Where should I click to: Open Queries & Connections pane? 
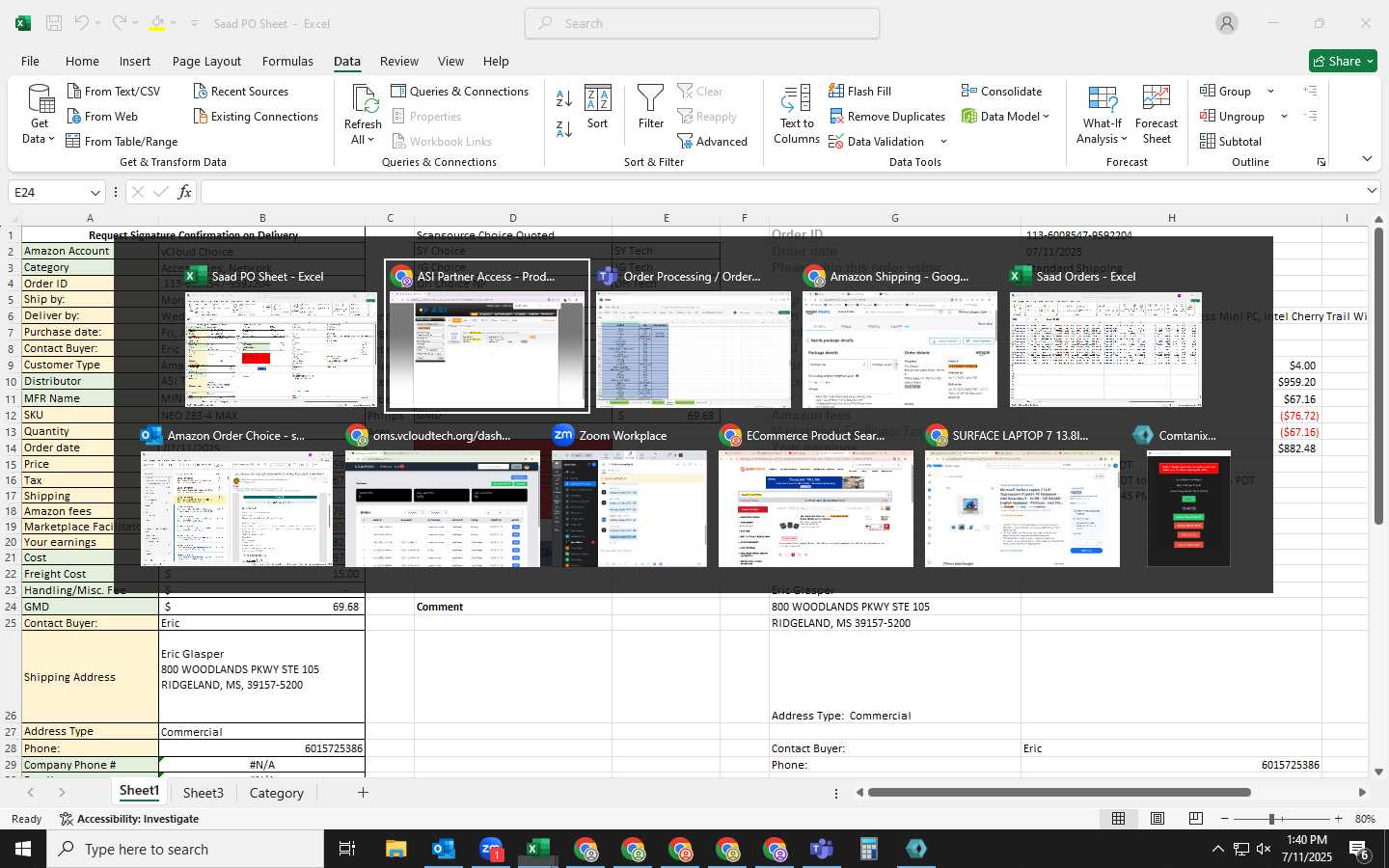[460, 92]
